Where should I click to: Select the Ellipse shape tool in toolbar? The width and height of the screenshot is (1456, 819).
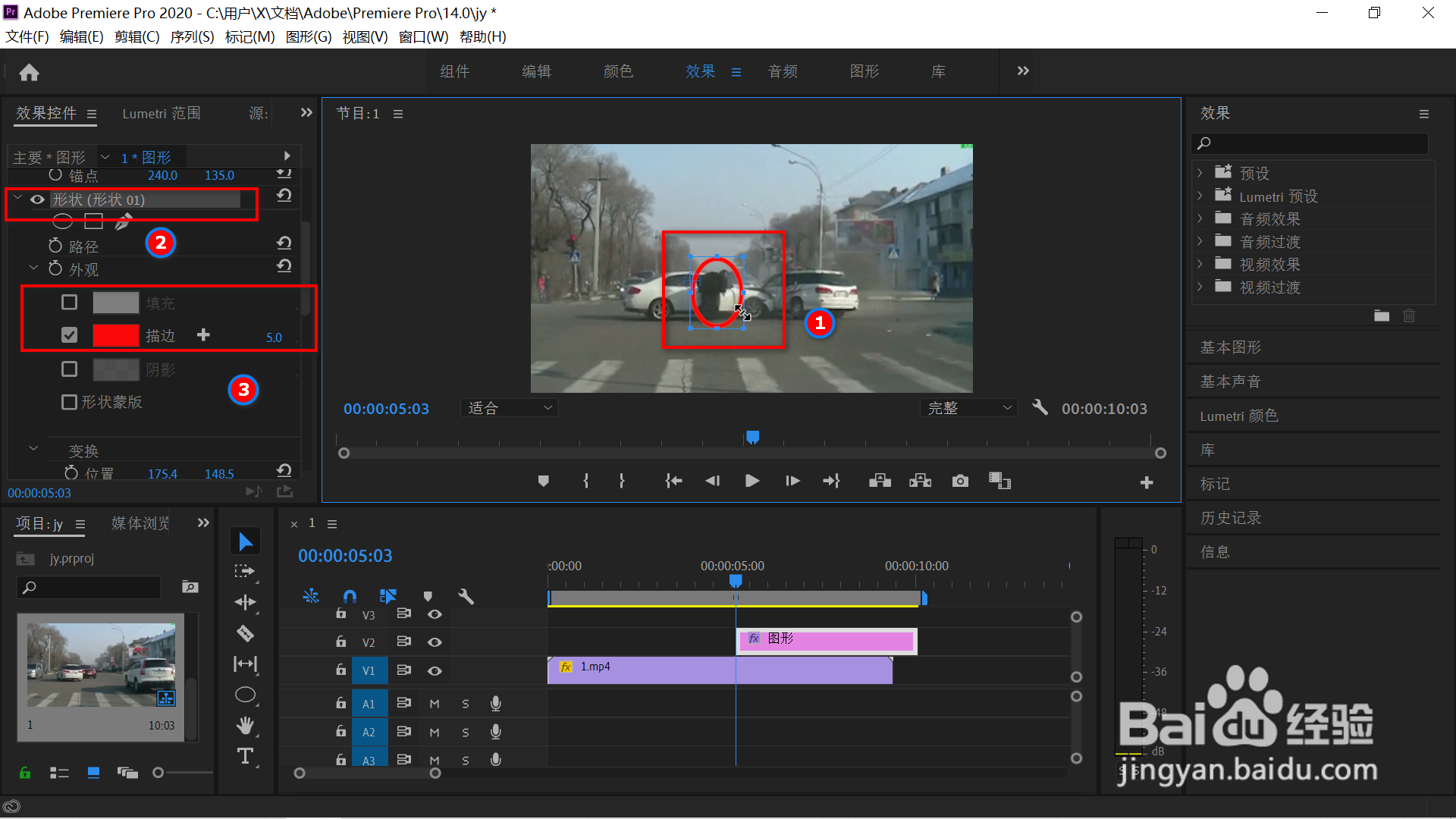245,695
